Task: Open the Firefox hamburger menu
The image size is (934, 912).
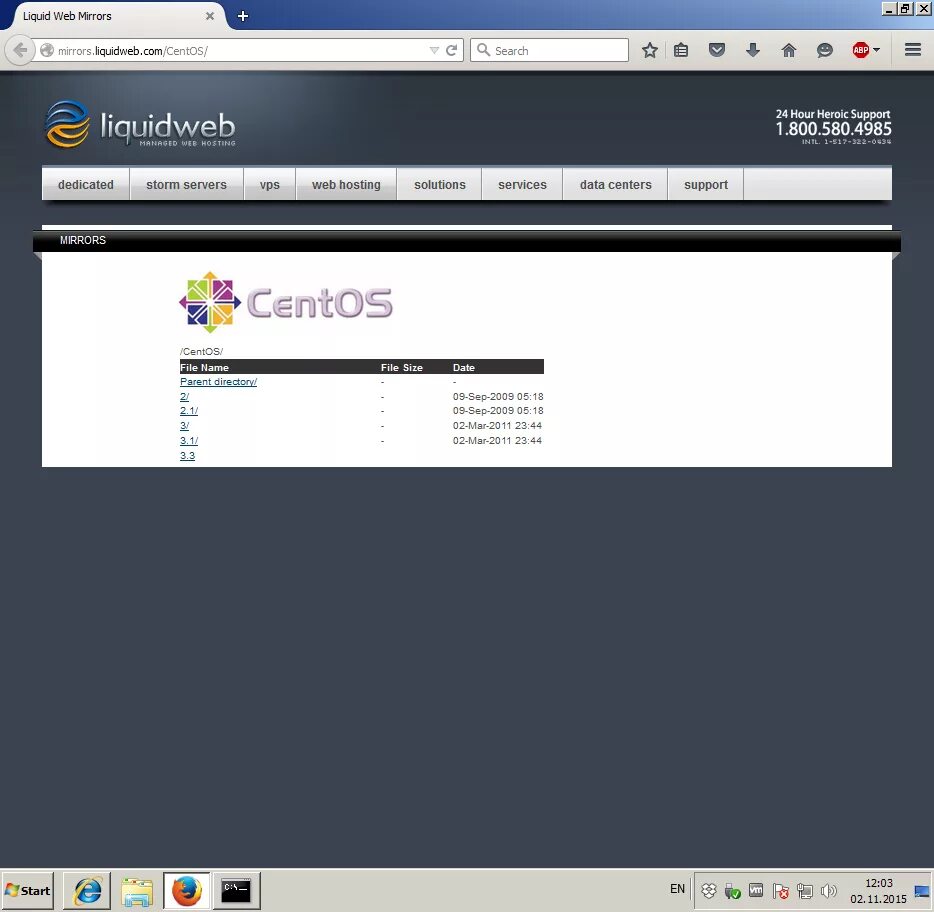Action: (913, 51)
